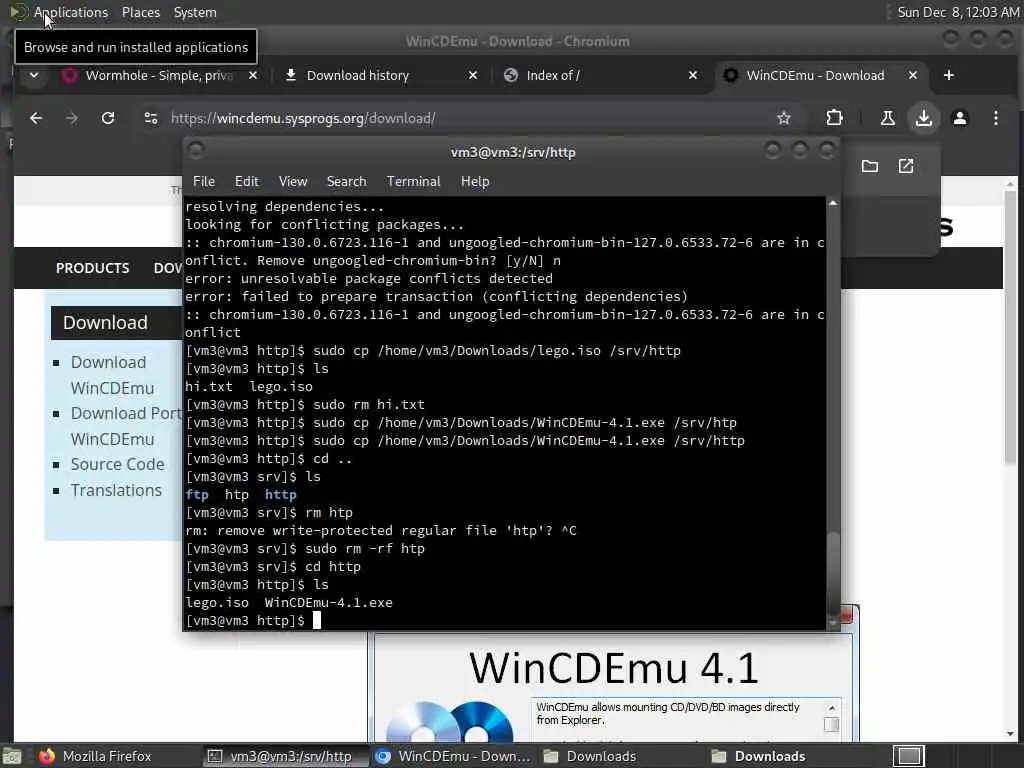This screenshot has width=1024, height=768.
Task: Open terminal View menu
Action: pos(293,182)
